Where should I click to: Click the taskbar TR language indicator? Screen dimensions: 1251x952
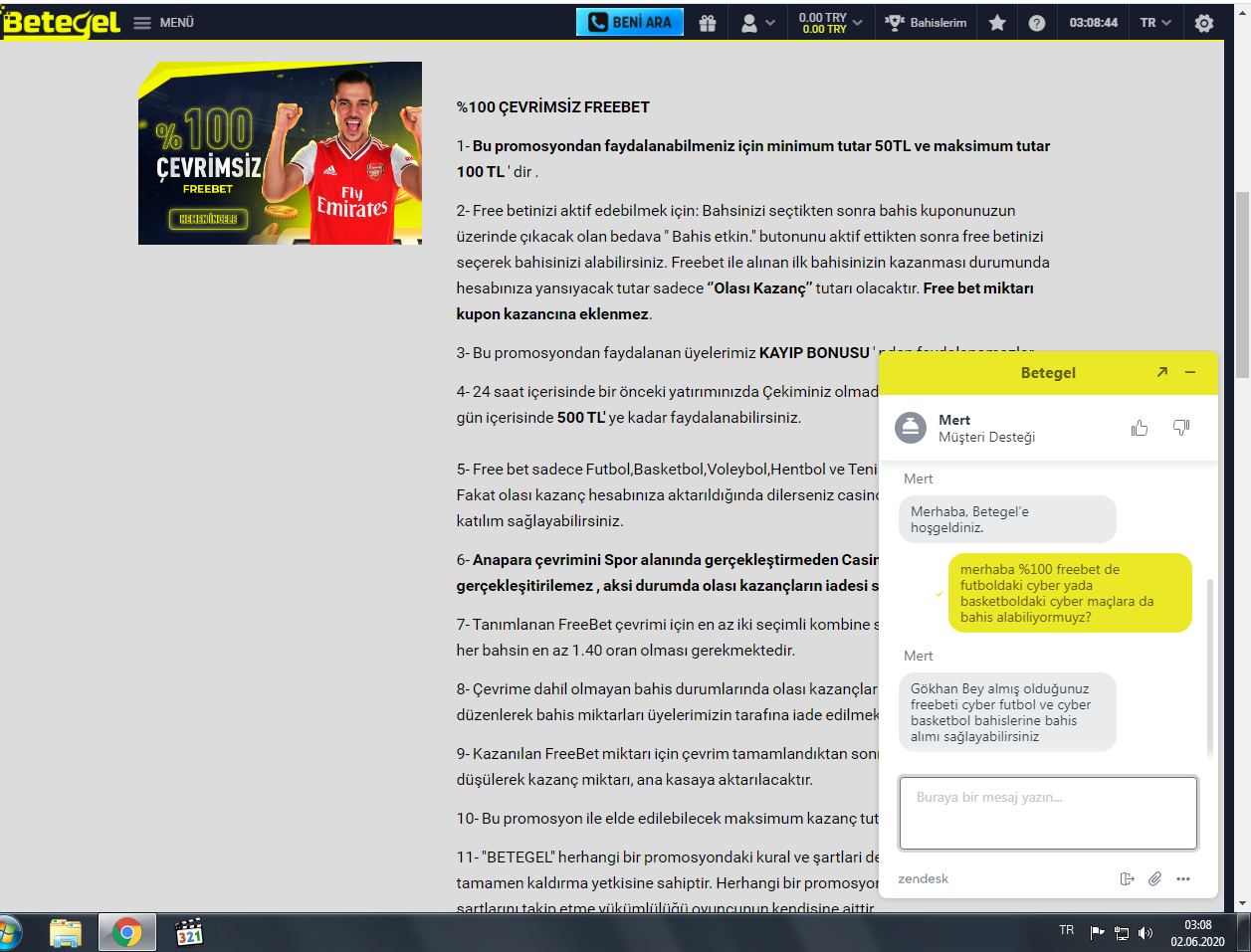point(1067,931)
